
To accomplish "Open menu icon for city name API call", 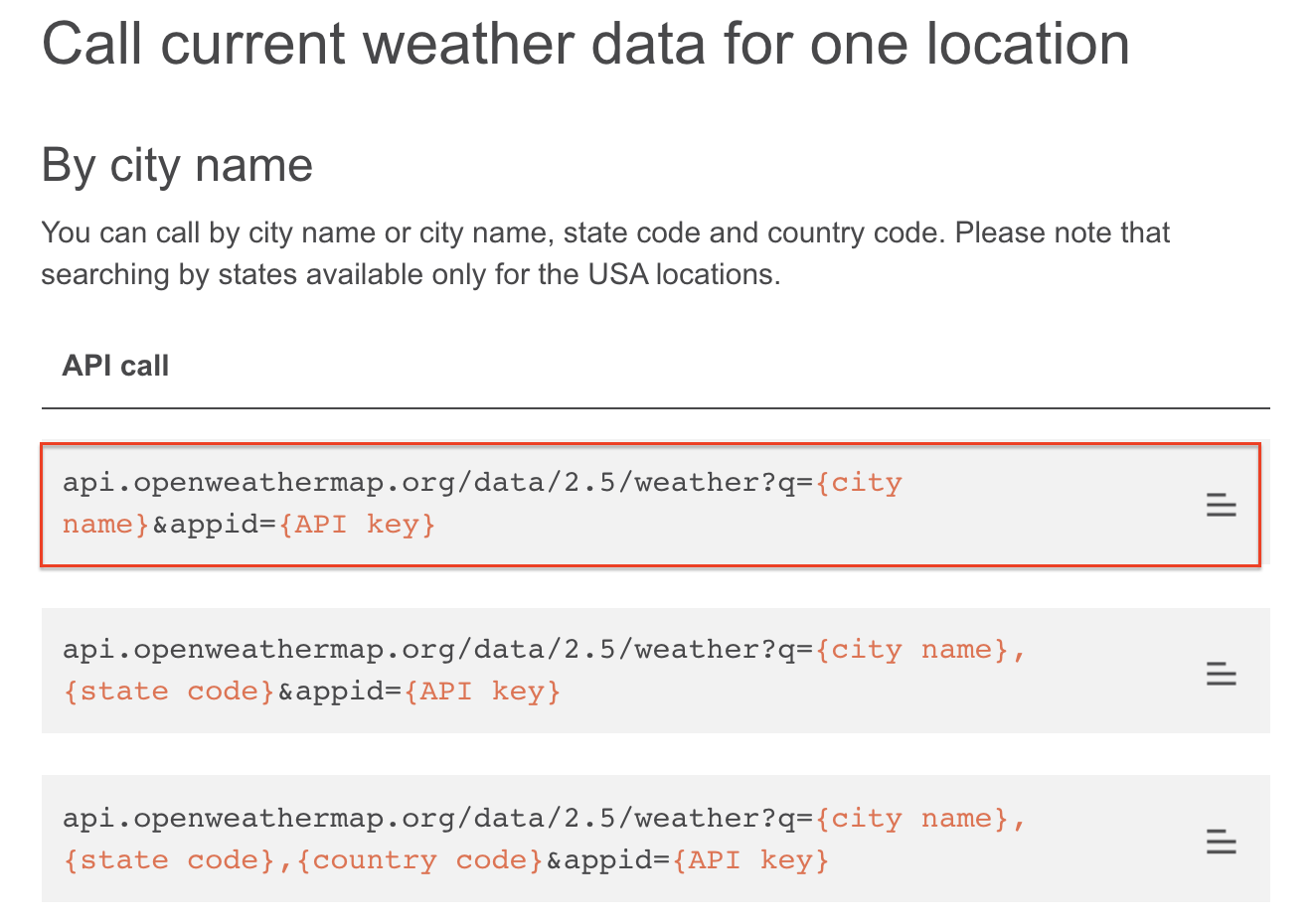I will tap(1221, 505).
